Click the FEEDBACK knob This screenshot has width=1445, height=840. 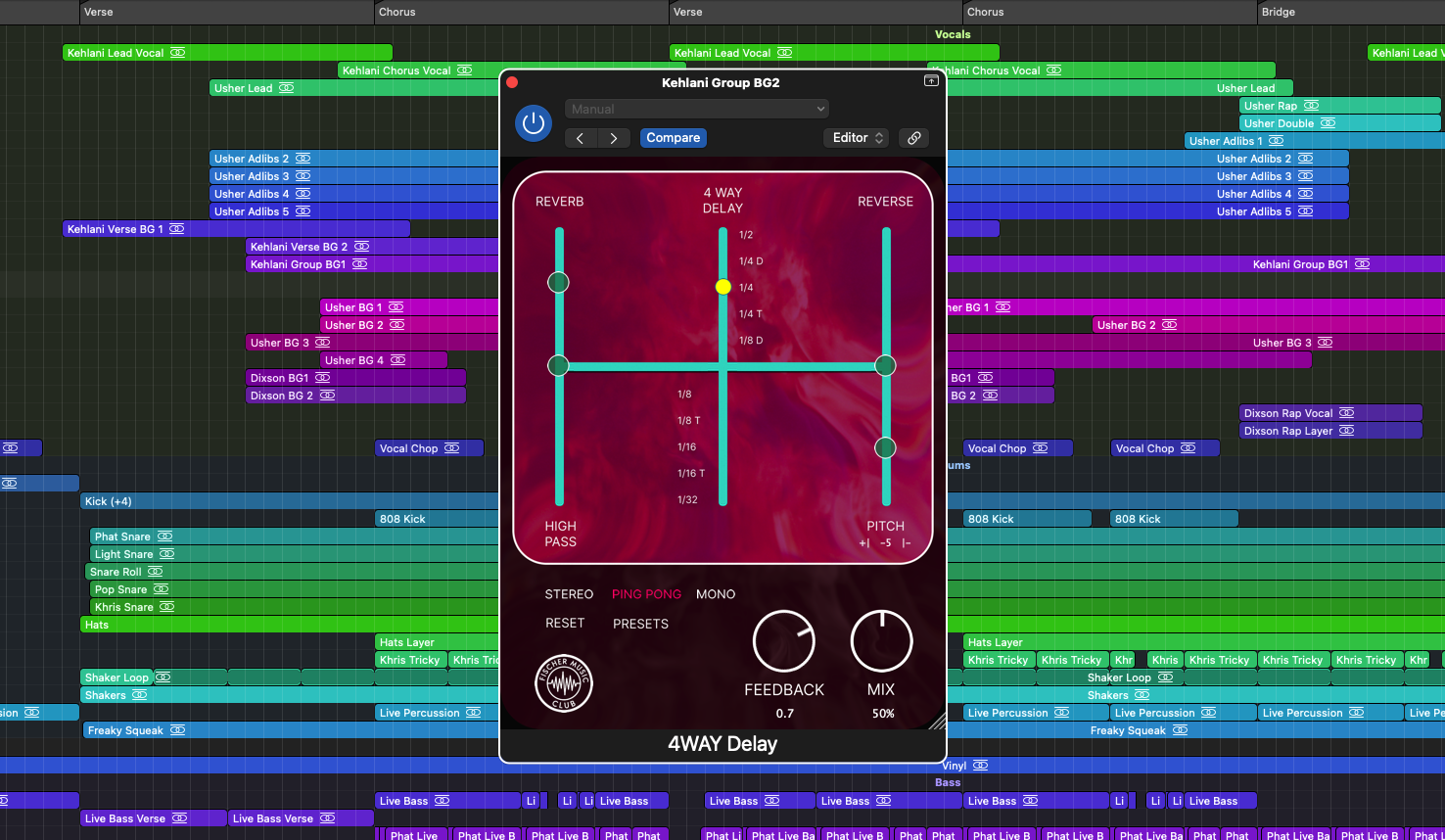tap(784, 641)
